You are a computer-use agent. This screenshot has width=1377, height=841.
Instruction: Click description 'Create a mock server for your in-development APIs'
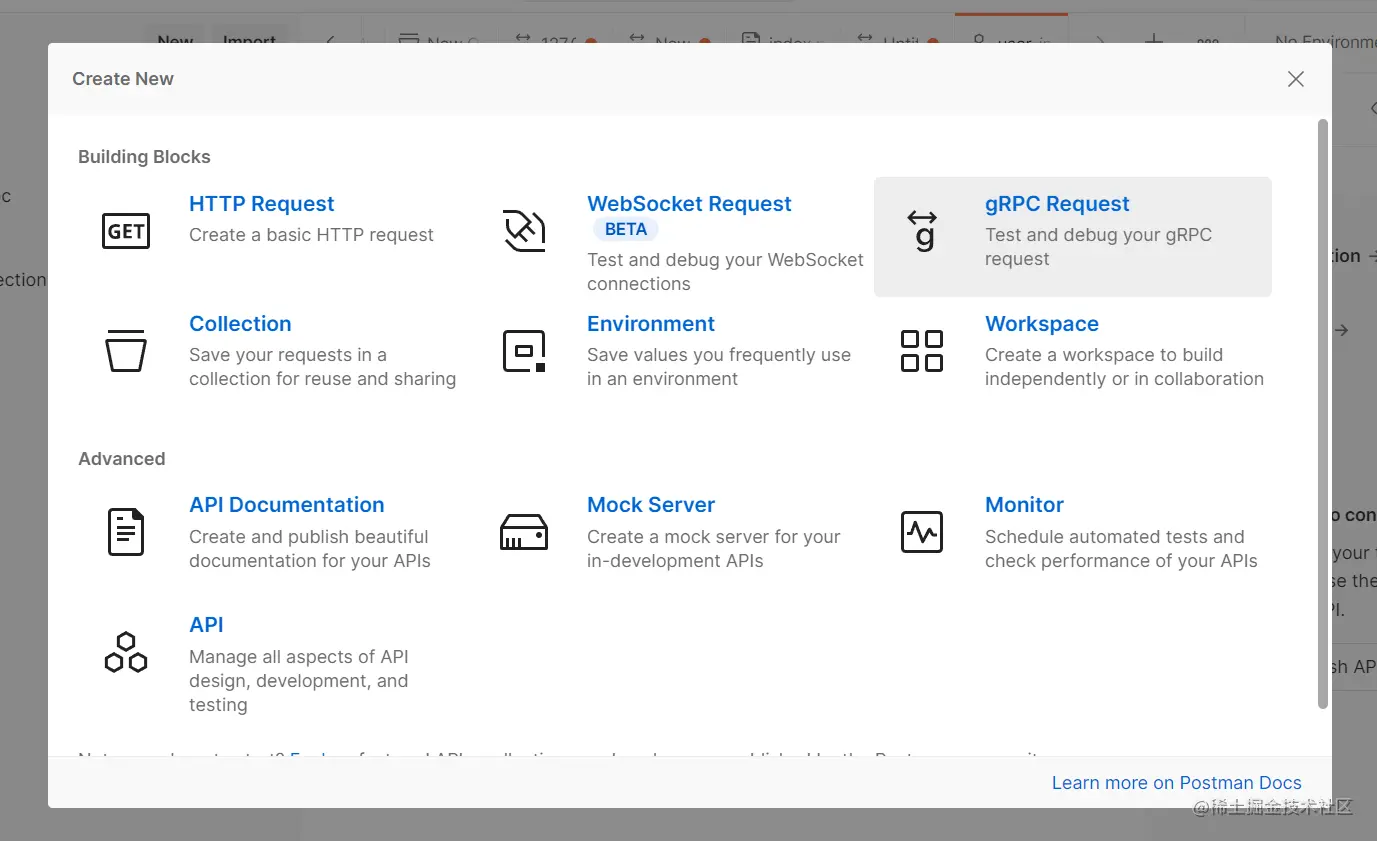(x=714, y=549)
